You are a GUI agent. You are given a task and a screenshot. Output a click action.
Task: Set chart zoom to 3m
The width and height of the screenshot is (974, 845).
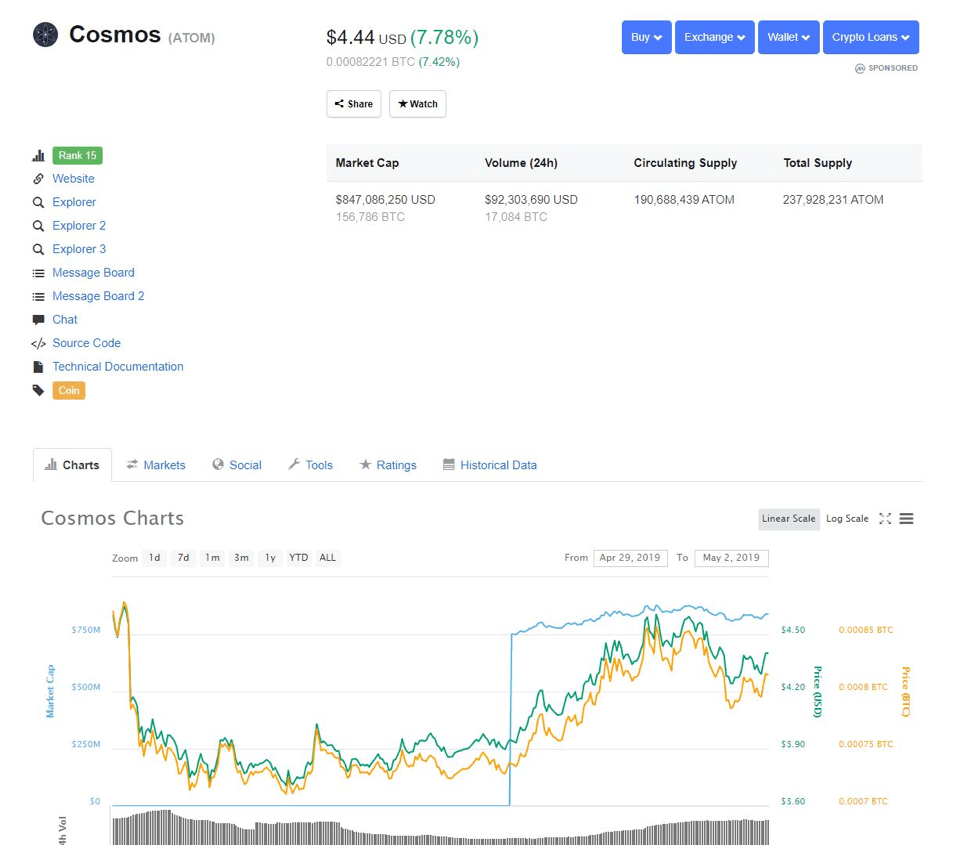point(241,558)
